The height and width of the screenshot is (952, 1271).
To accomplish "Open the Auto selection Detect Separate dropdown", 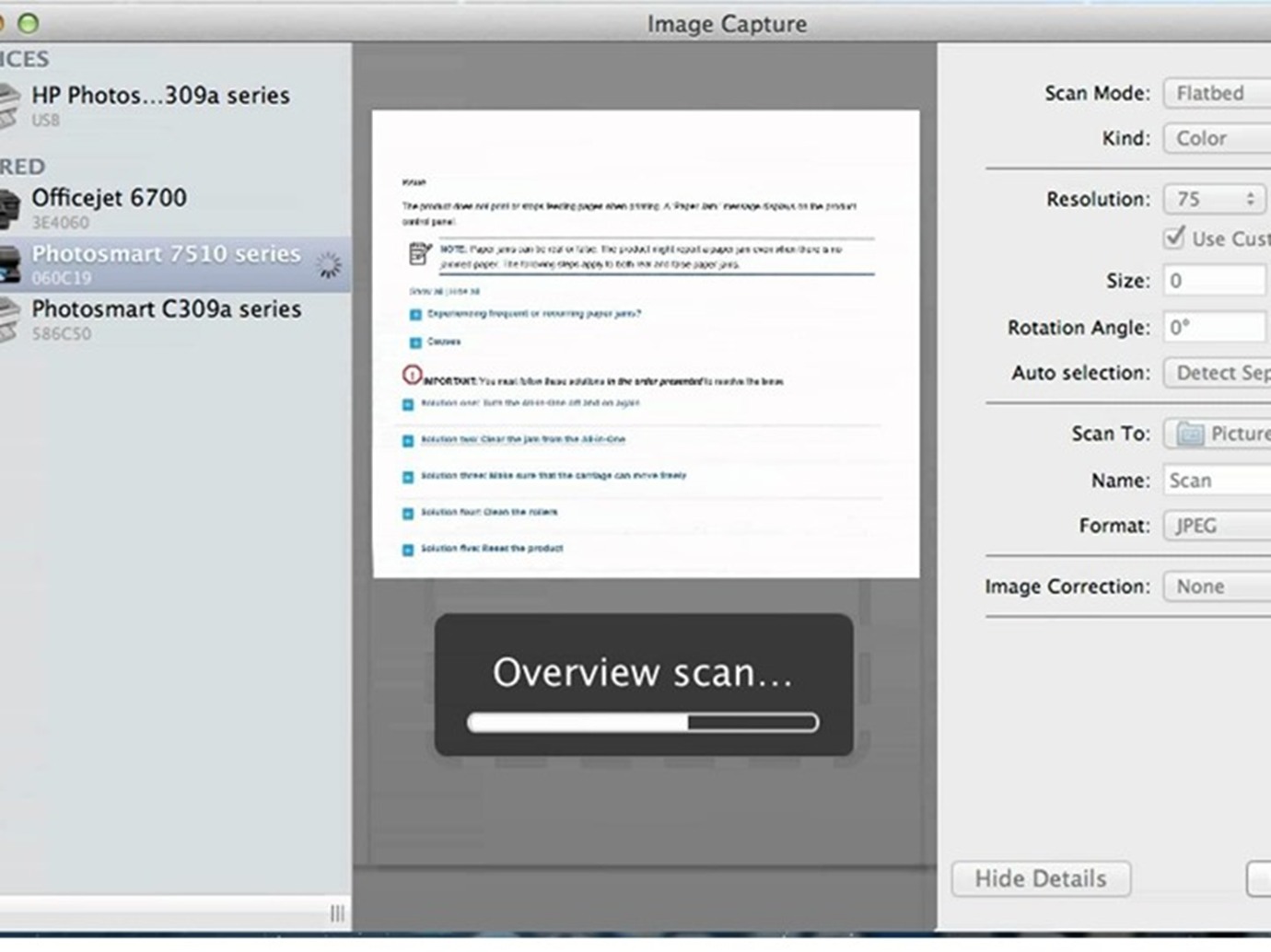I will 1218,373.
